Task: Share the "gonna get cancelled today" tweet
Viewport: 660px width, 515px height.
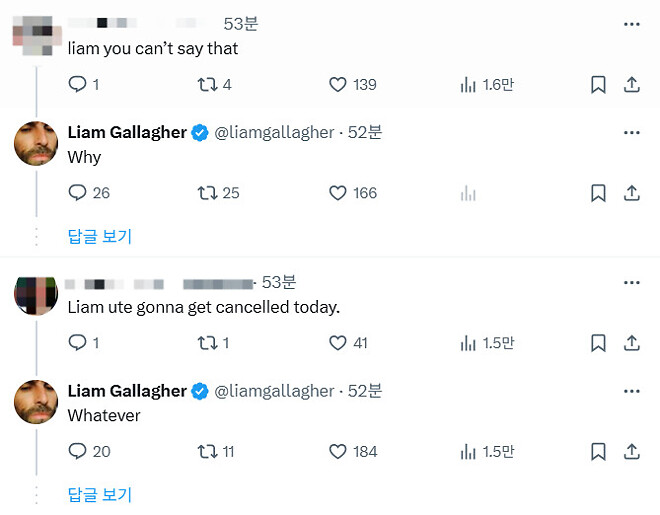Action: point(631,343)
